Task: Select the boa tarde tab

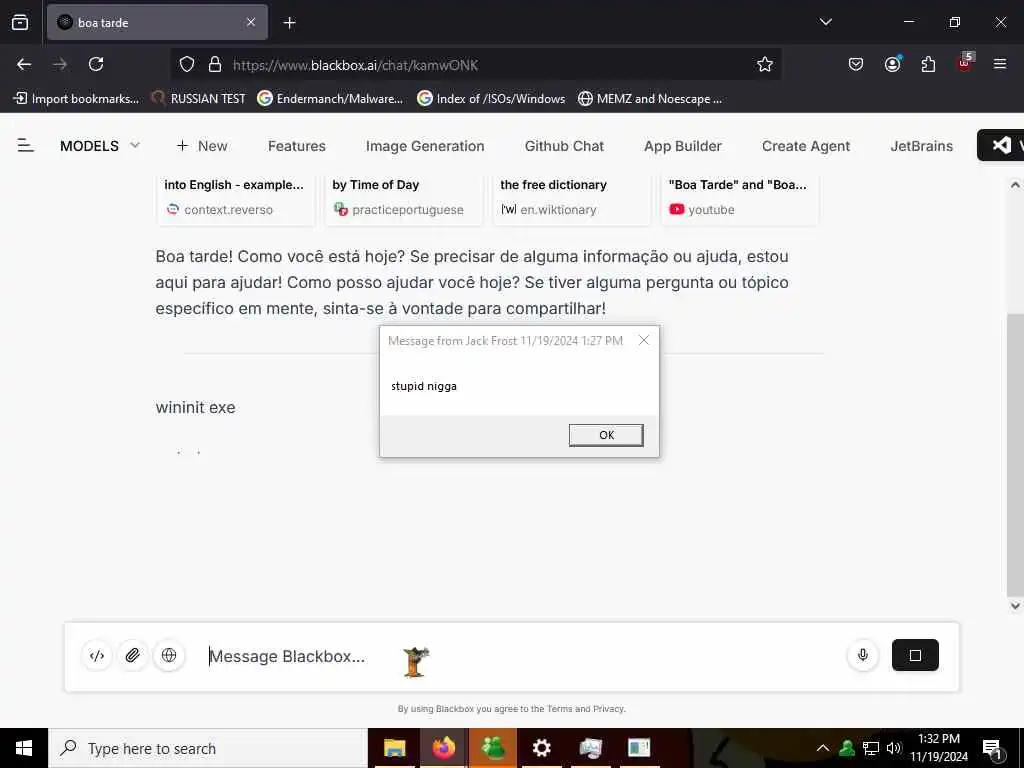Action: [157, 22]
